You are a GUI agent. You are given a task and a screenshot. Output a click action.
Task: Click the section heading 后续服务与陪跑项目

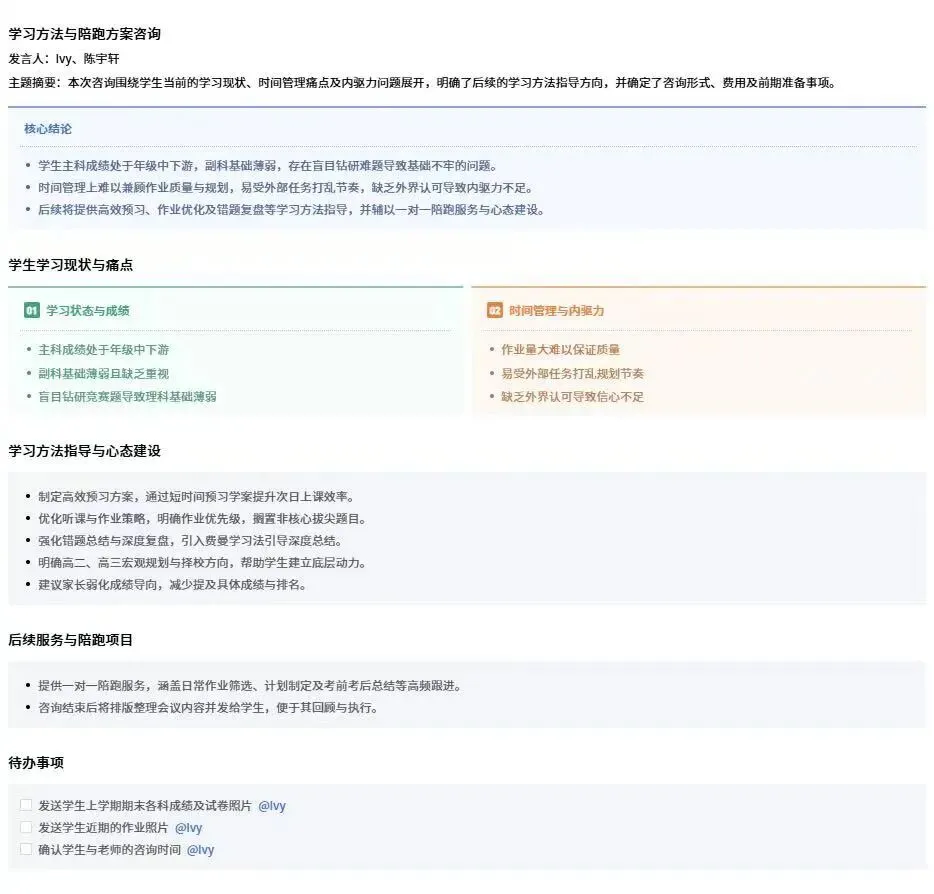[71, 640]
